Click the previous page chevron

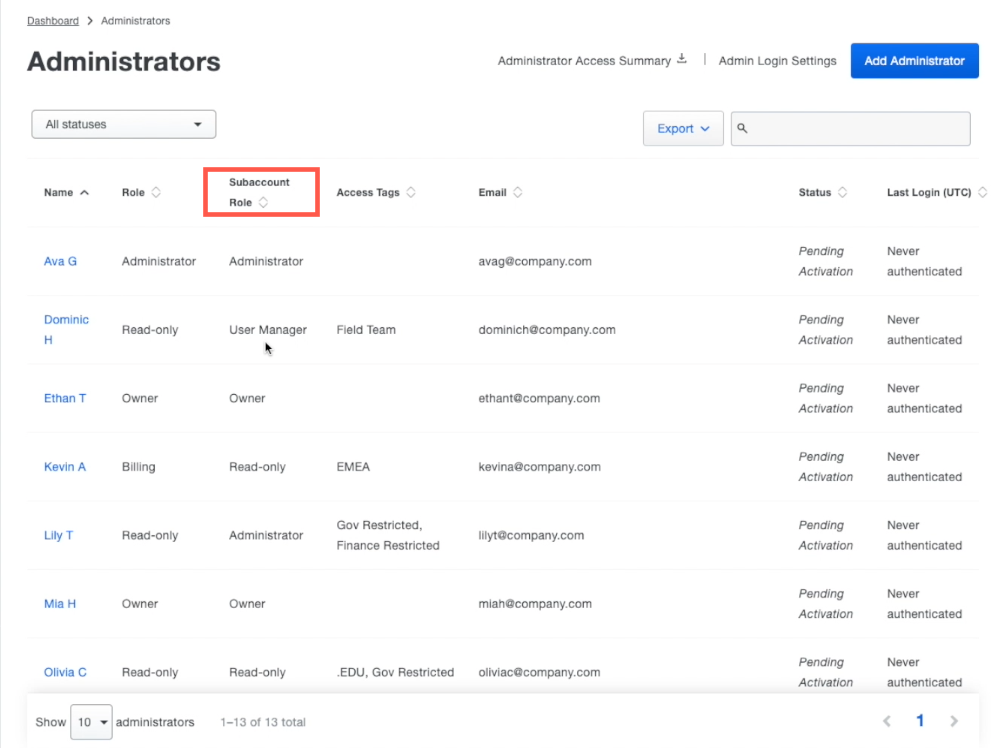coord(886,720)
